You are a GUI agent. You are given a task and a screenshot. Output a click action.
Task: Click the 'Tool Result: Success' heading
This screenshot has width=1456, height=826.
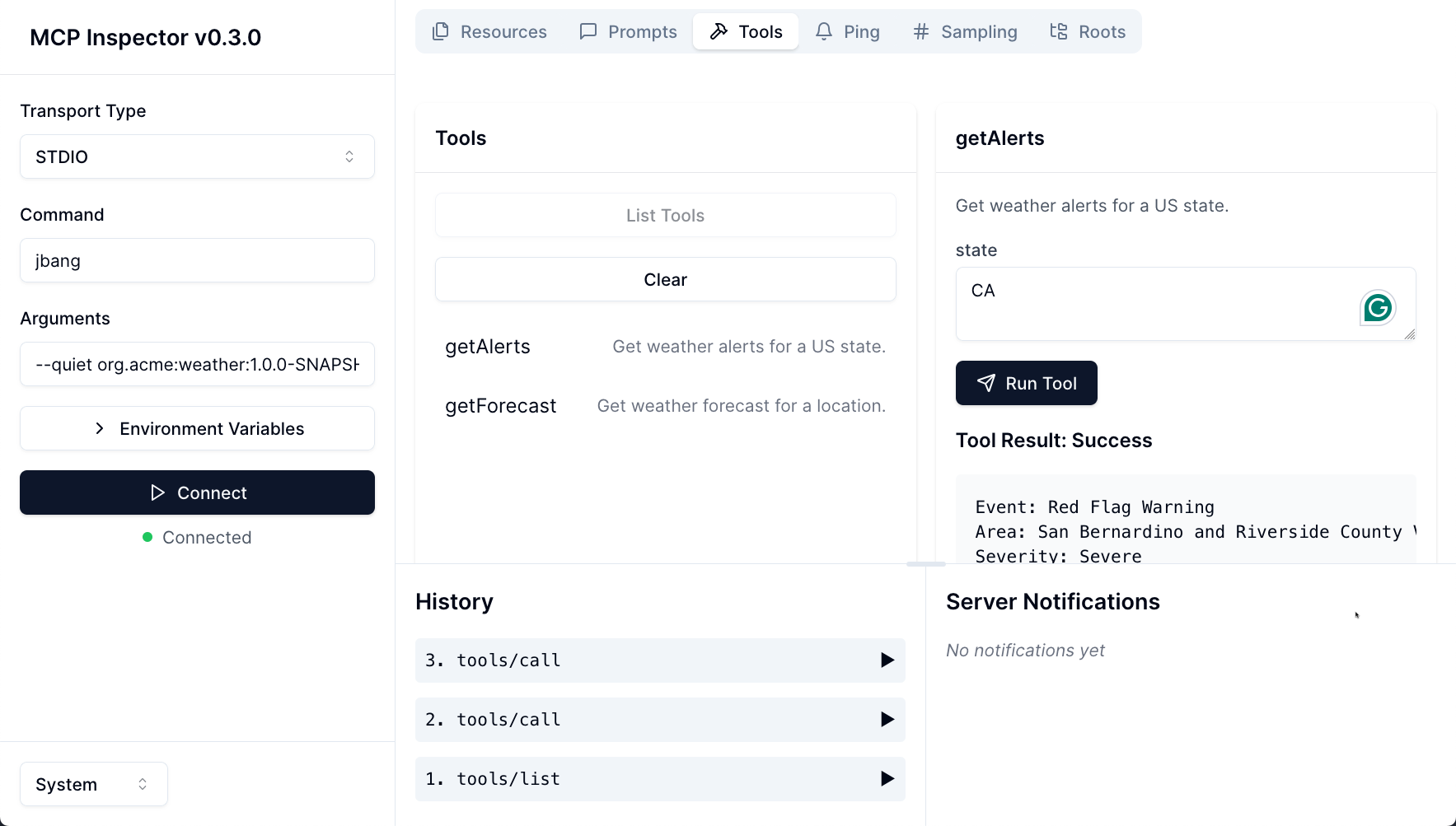(1054, 441)
